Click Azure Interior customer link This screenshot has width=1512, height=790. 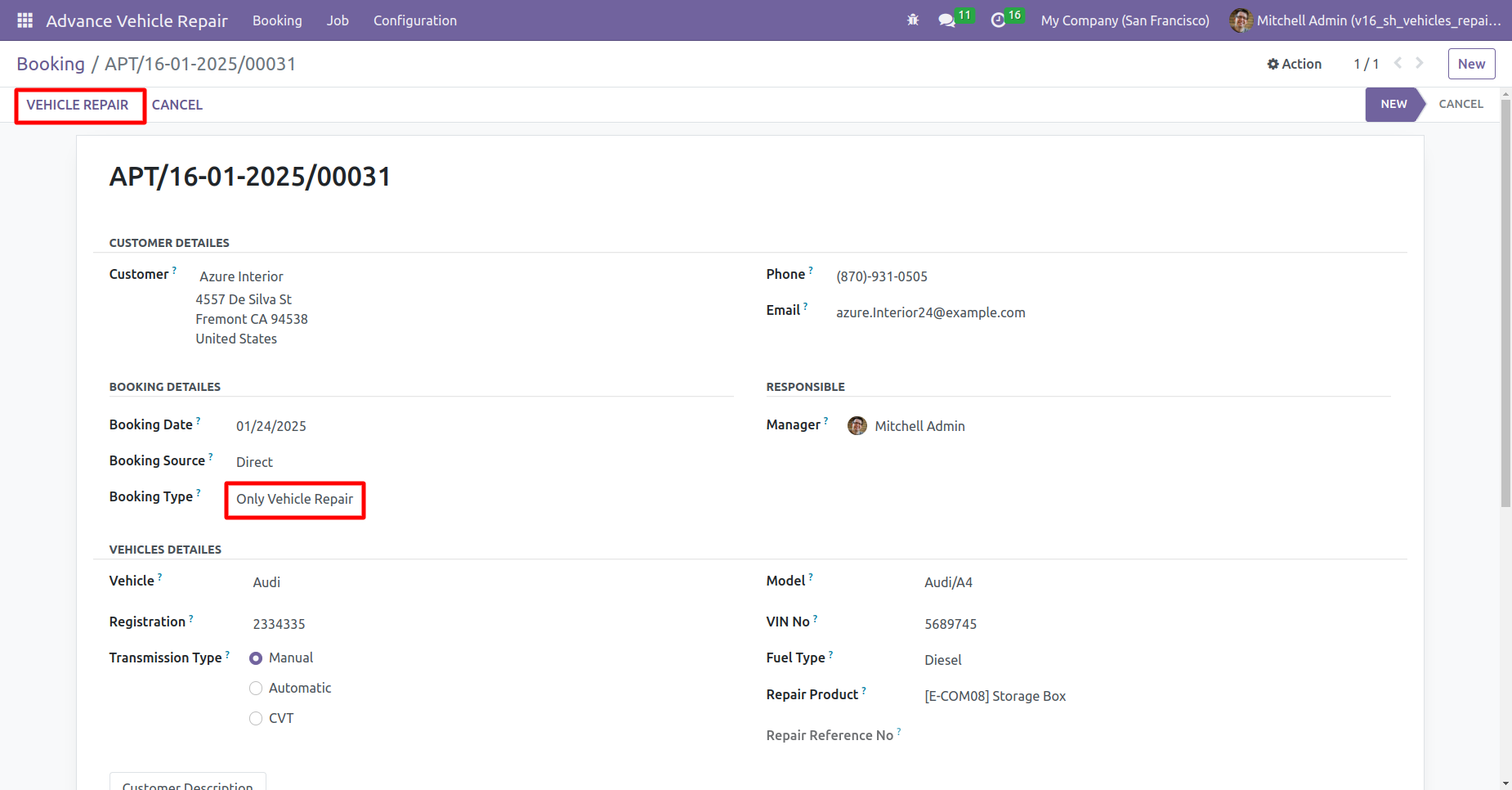[x=241, y=276]
